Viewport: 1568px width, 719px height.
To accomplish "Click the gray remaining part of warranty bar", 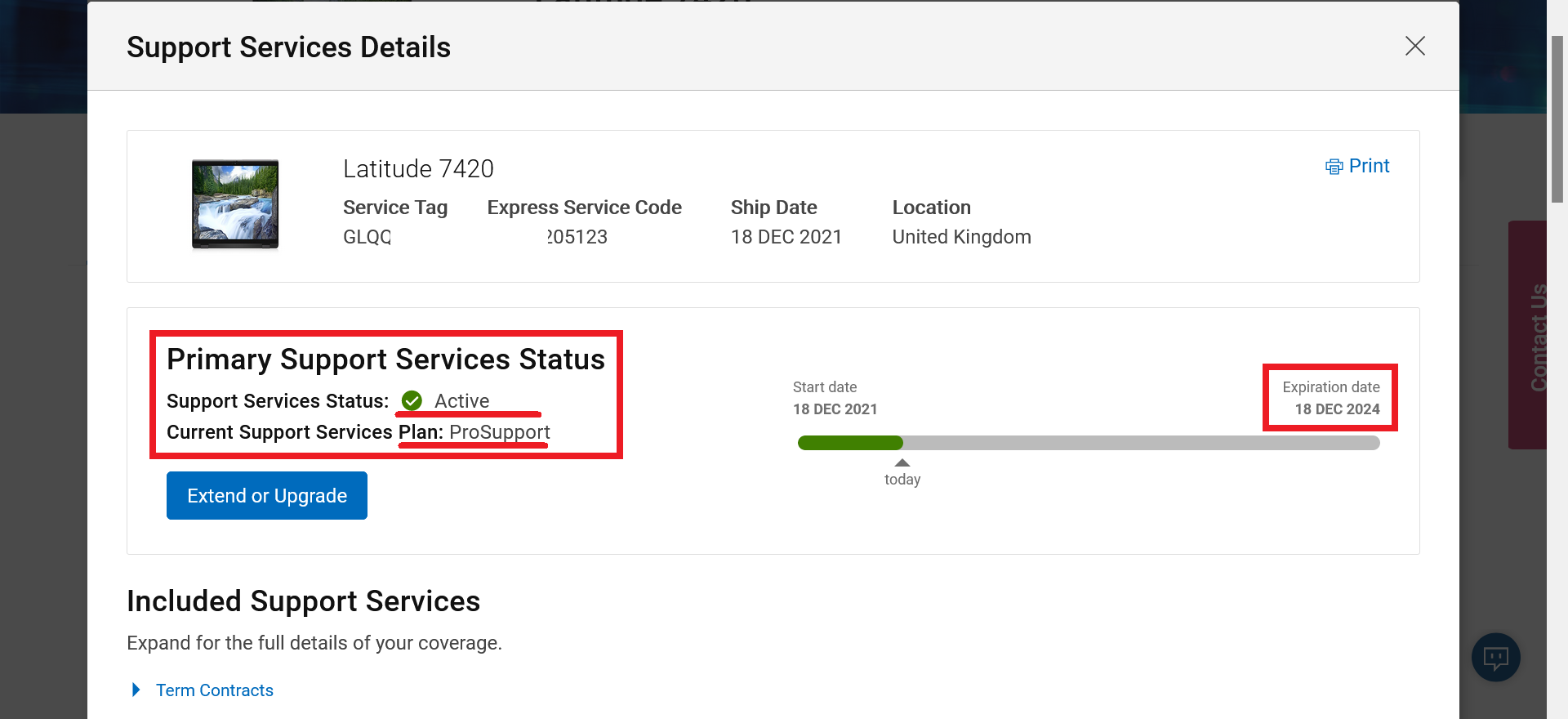I will coord(1143,443).
